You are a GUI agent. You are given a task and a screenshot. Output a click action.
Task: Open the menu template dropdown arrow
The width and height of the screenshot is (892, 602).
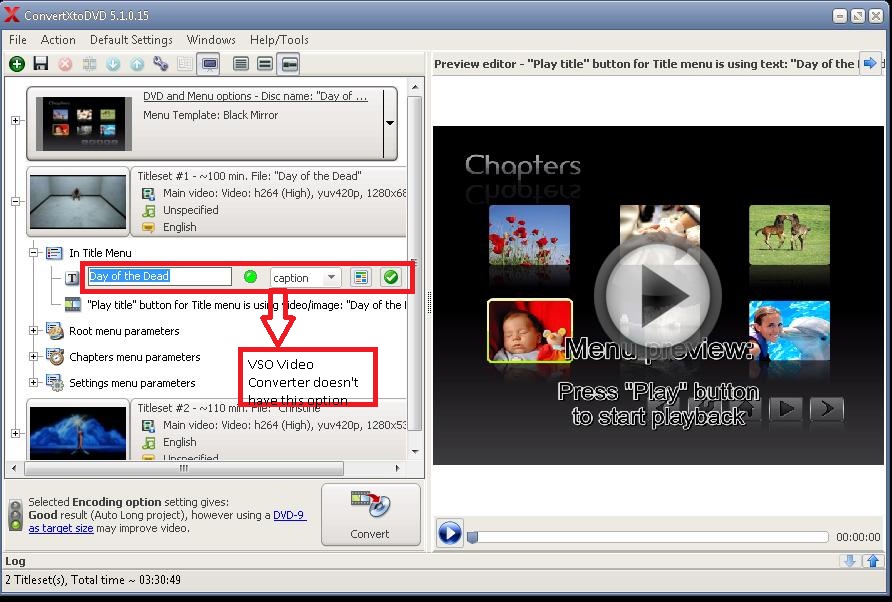[390, 123]
